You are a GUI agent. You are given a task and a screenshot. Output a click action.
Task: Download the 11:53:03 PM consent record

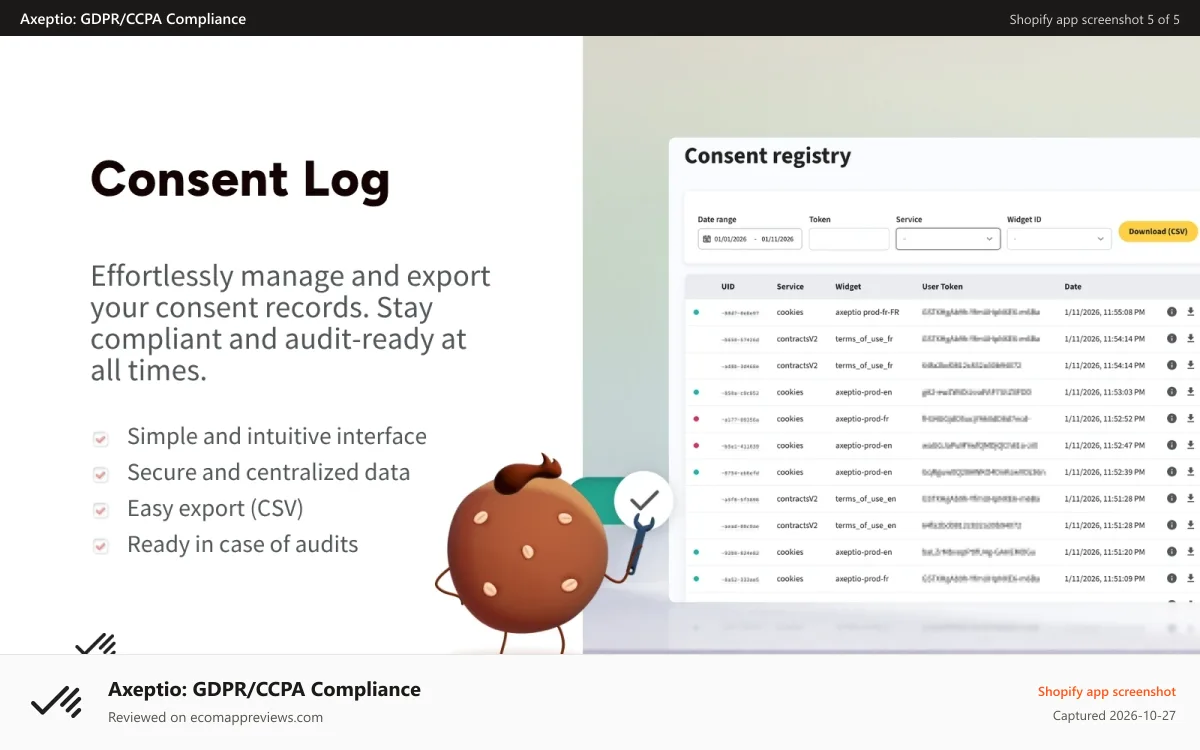[x=1190, y=392]
